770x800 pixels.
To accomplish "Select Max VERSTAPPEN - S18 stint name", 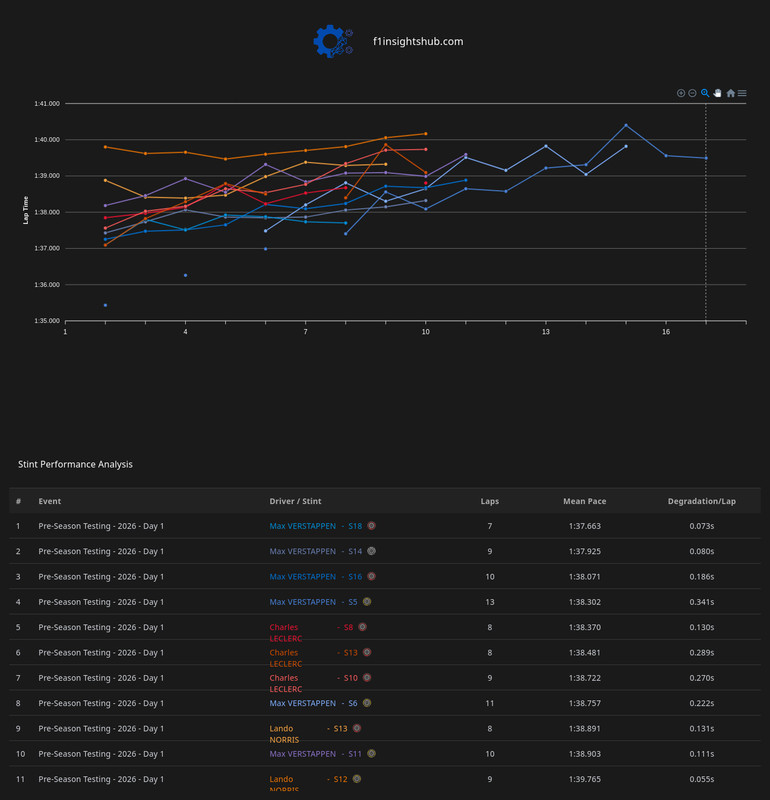I will pos(316,526).
